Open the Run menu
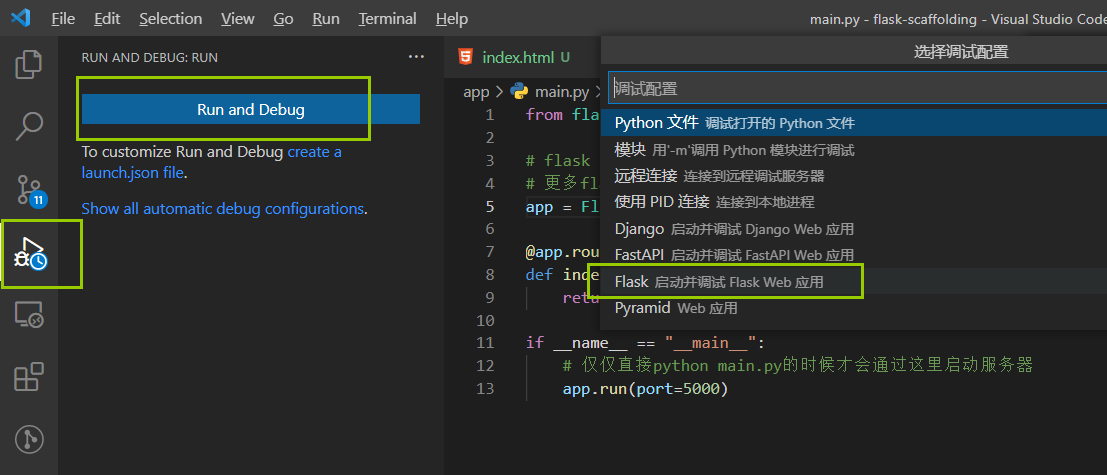This screenshot has height=475, width=1107. pyautogui.click(x=326, y=19)
